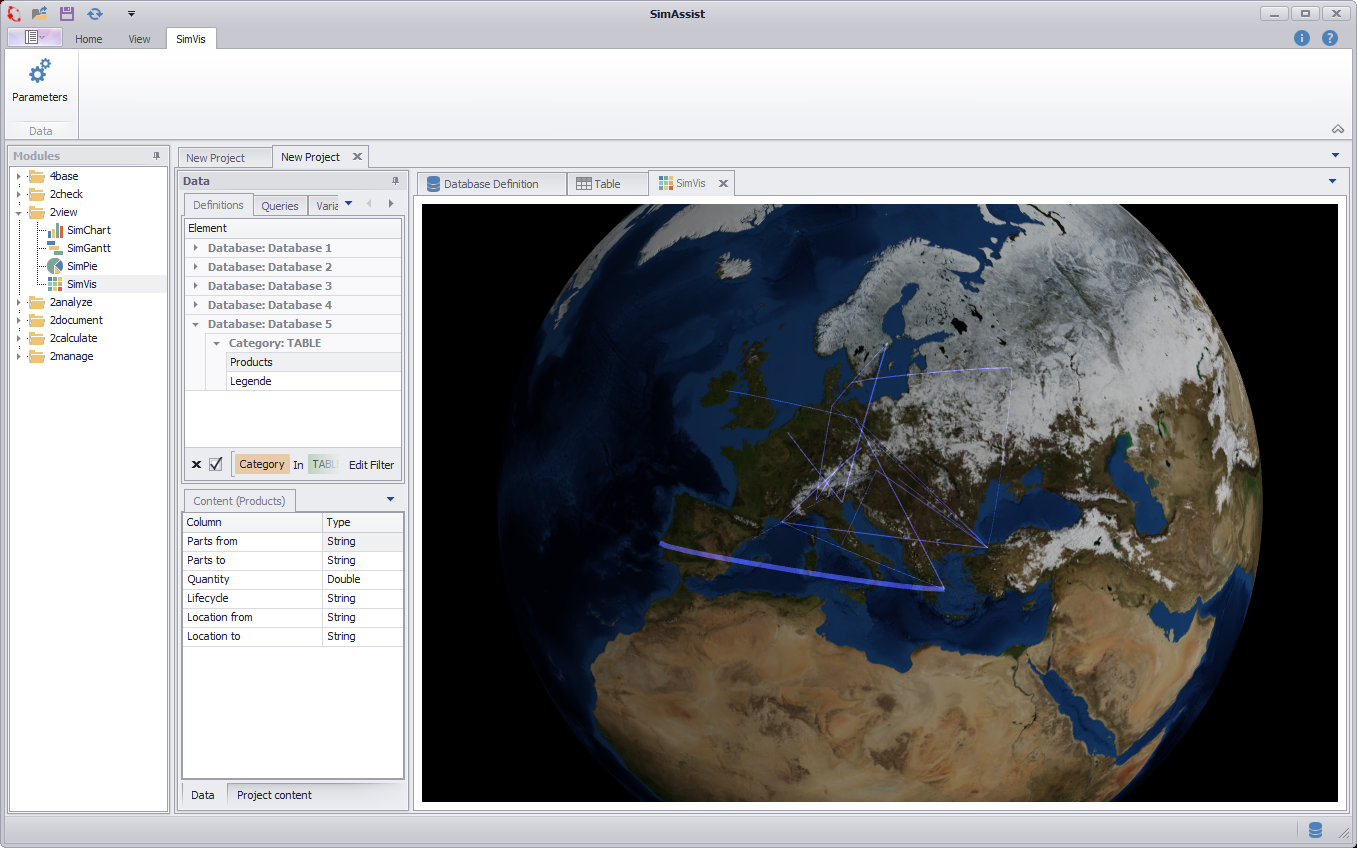Open the Project content tab
1357x848 pixels.
click(274, 794)
